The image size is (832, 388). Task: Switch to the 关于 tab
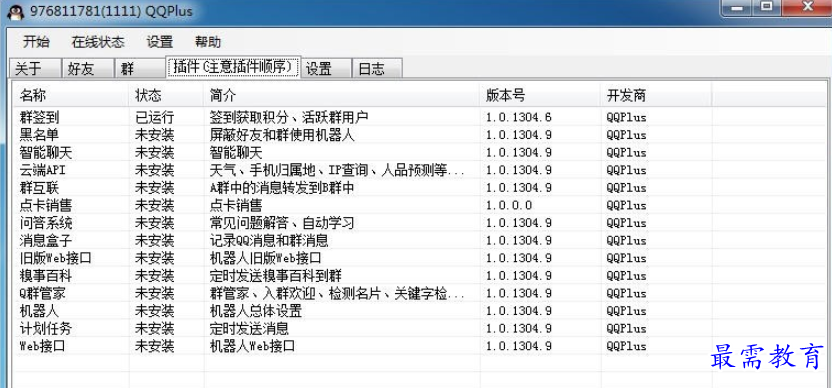[x=35, y=68]
